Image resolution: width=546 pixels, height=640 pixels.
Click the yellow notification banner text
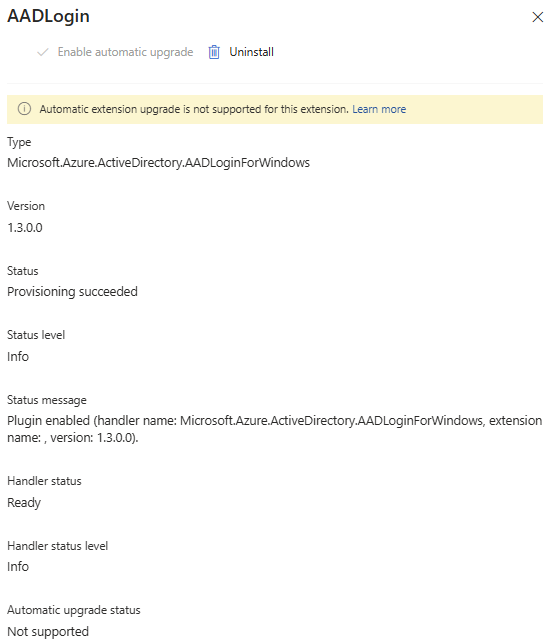point(194,109)
